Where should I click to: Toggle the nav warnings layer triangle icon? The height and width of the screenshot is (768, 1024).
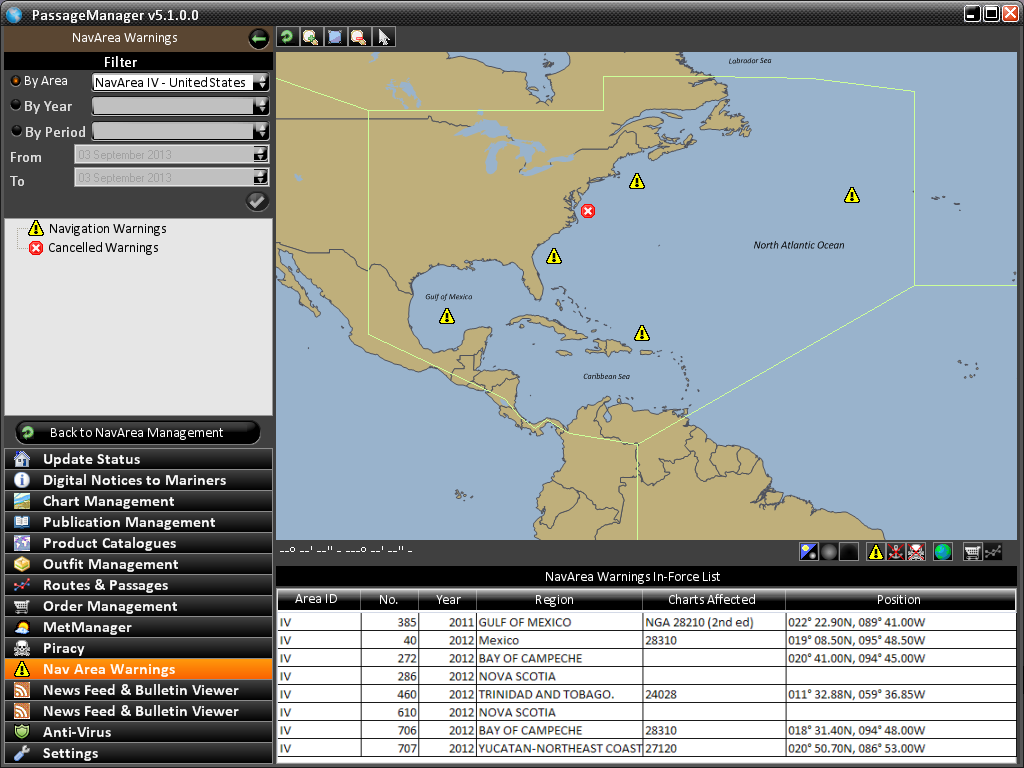[x=876, y=552]
